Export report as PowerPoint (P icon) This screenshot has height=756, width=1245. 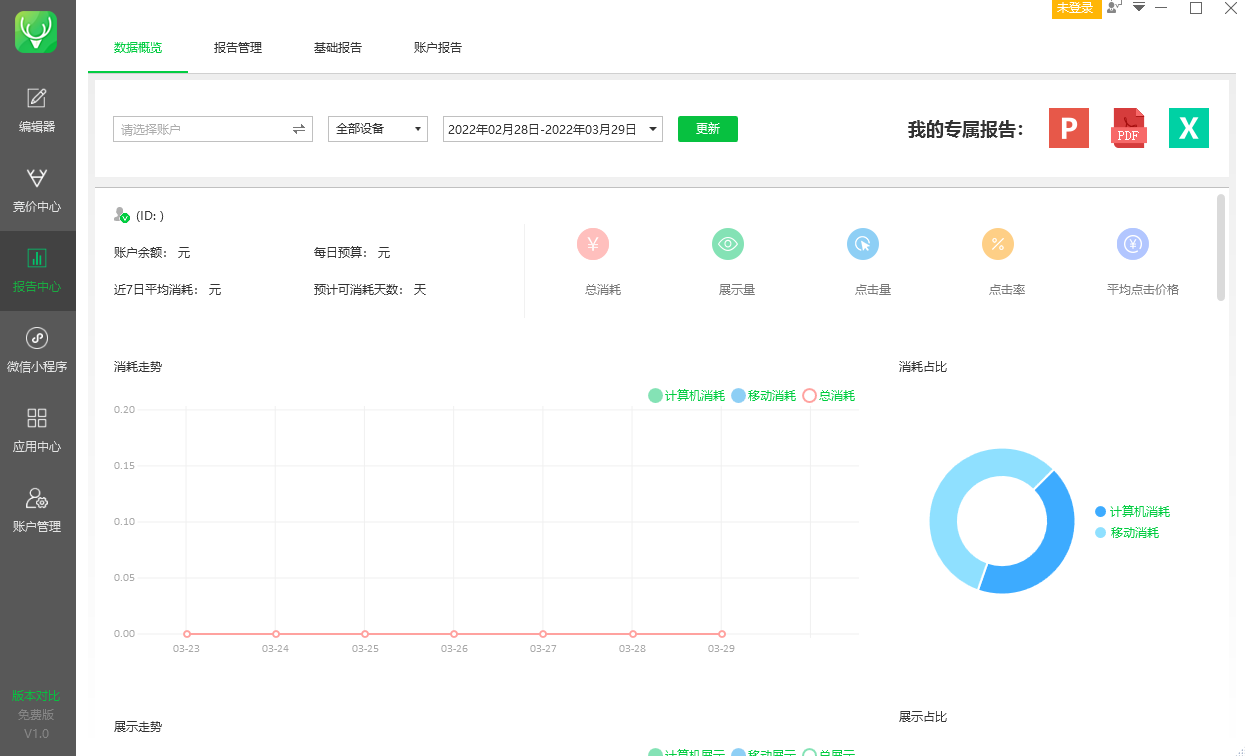tap(1068, 128)
